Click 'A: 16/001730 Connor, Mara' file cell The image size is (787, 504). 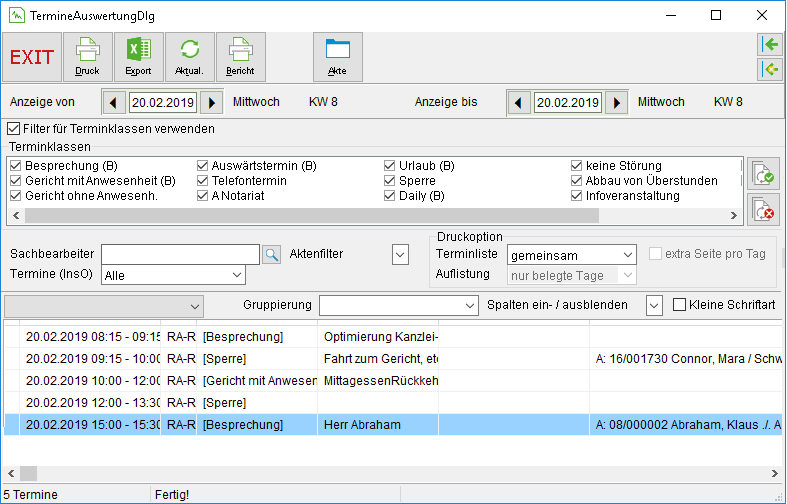coord(686,359)
